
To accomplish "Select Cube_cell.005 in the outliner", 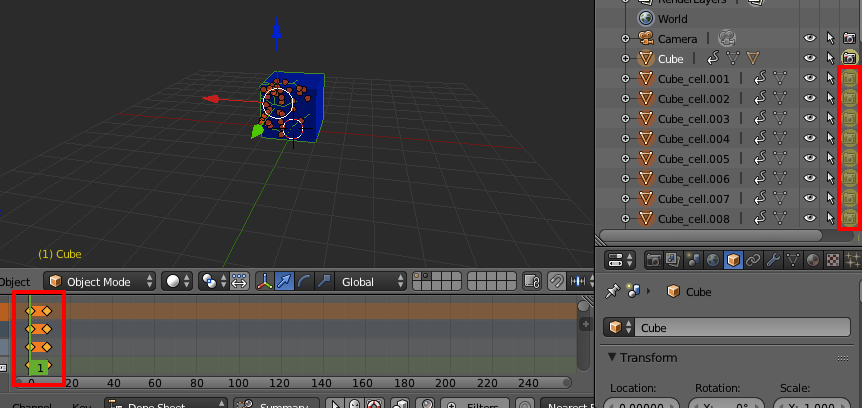I will pos(693,158).
